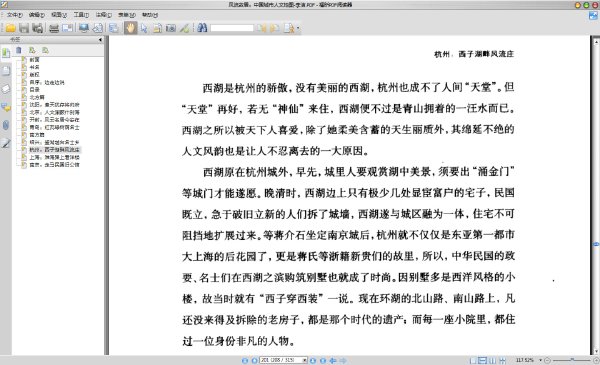
Task: Click the find previous result icon
Action: pos(262,28)
